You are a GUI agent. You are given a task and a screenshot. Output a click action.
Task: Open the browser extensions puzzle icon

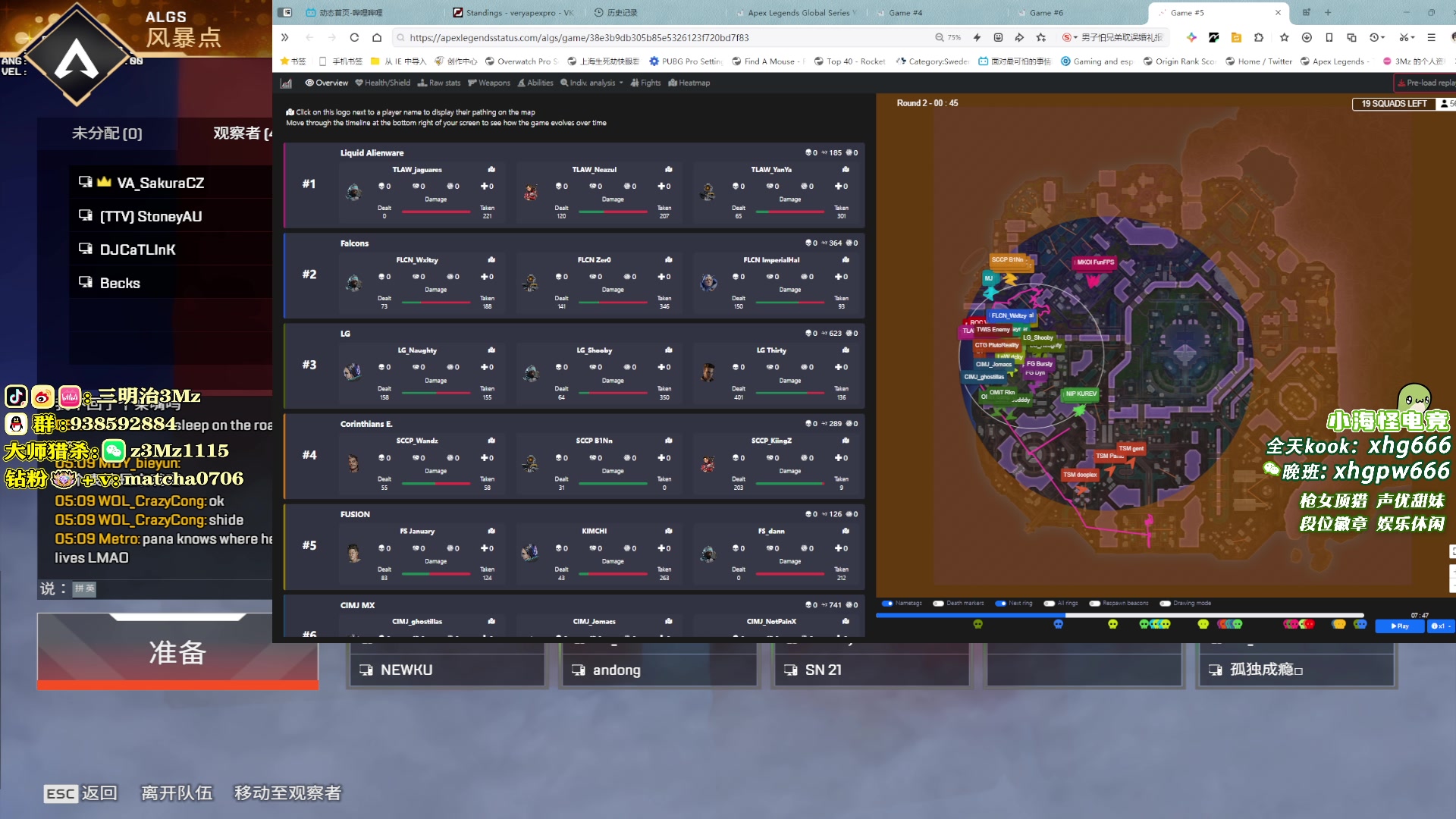(x=1259, y=37)
